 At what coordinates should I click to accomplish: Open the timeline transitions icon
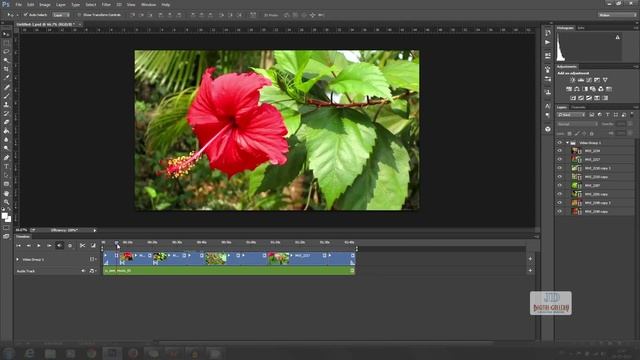point(93,245)
